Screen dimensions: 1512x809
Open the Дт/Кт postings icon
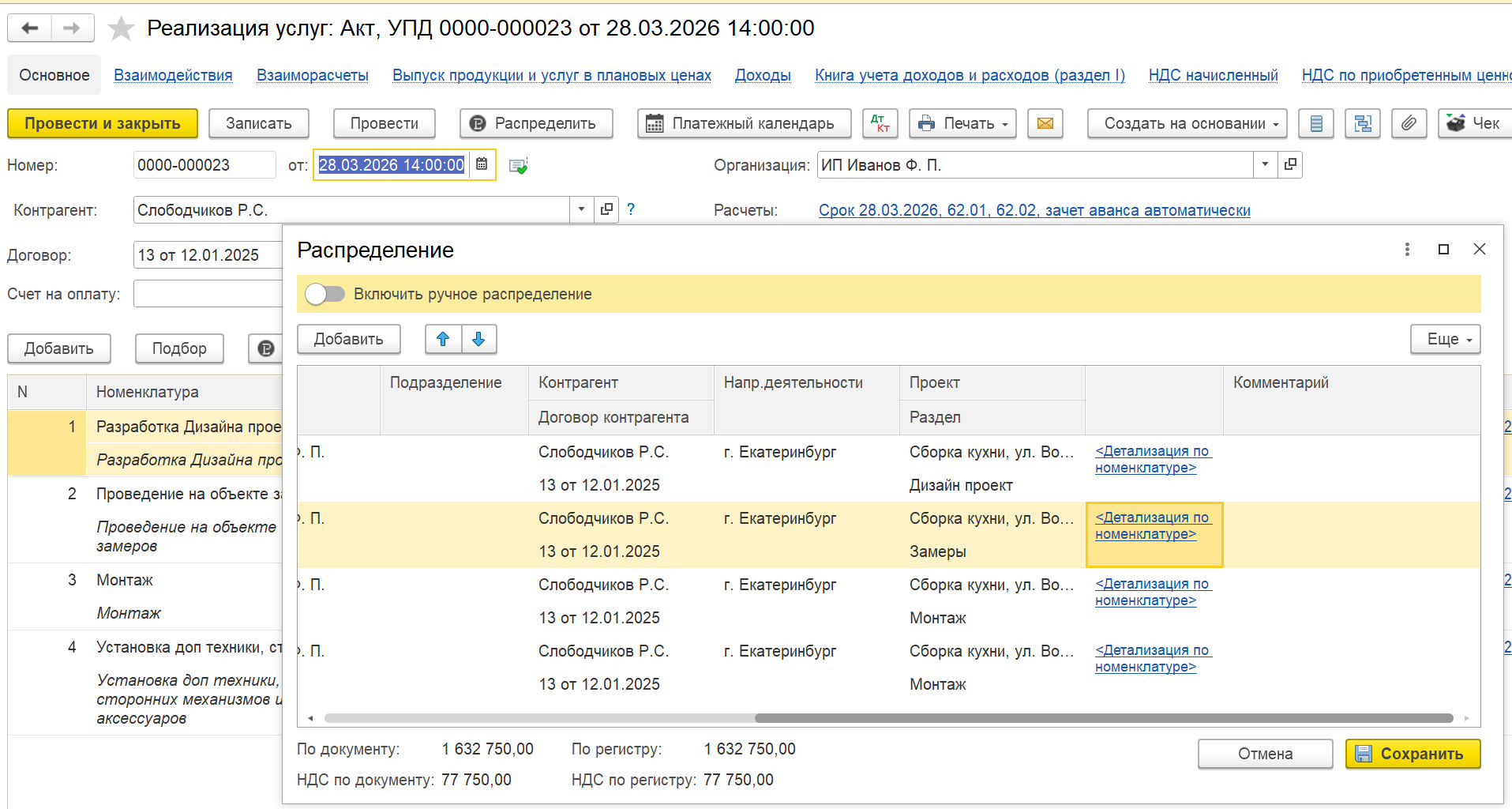[x=880, y=123]
